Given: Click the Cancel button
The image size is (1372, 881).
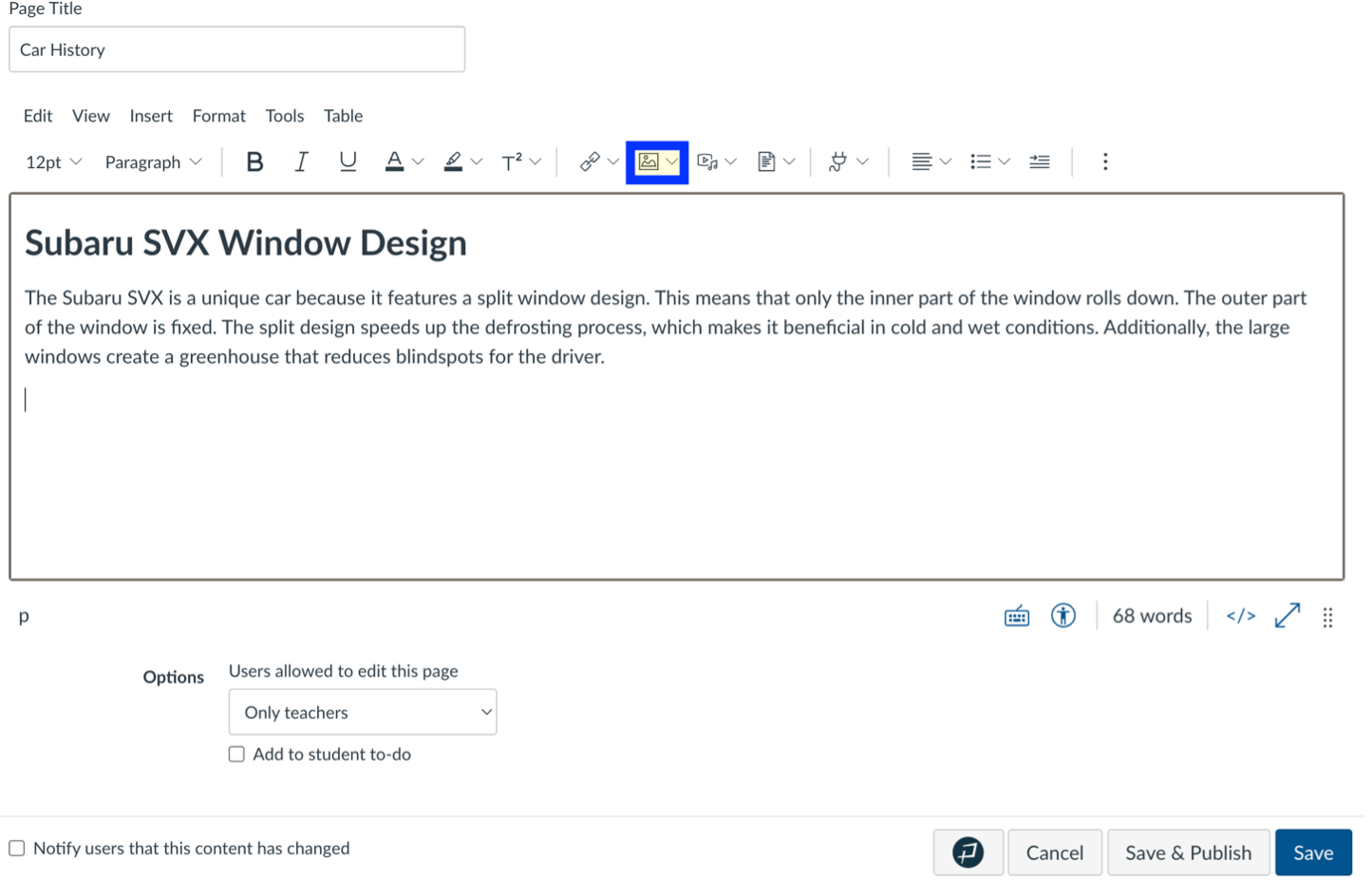Looking at the screenshot, I should click(1055, 853).
